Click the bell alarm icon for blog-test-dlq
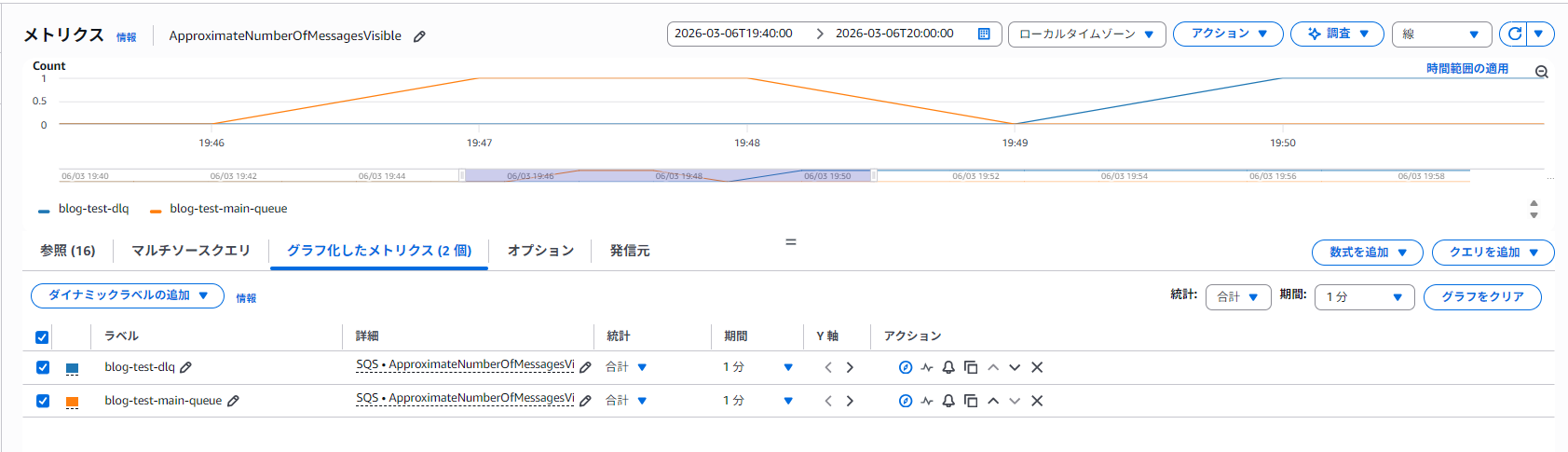 948,367
